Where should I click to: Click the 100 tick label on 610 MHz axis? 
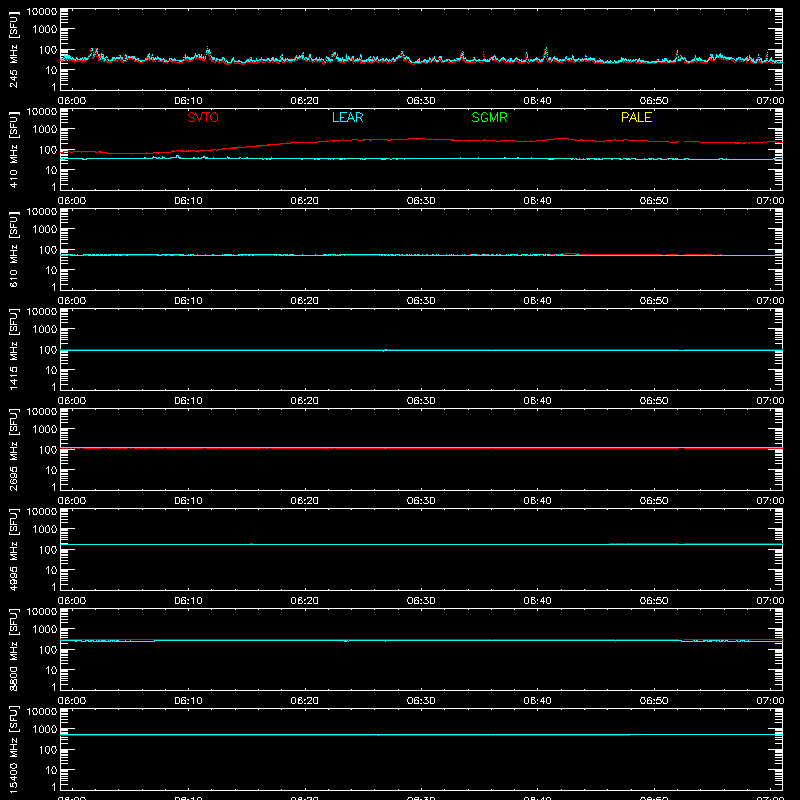coord(48,250)
